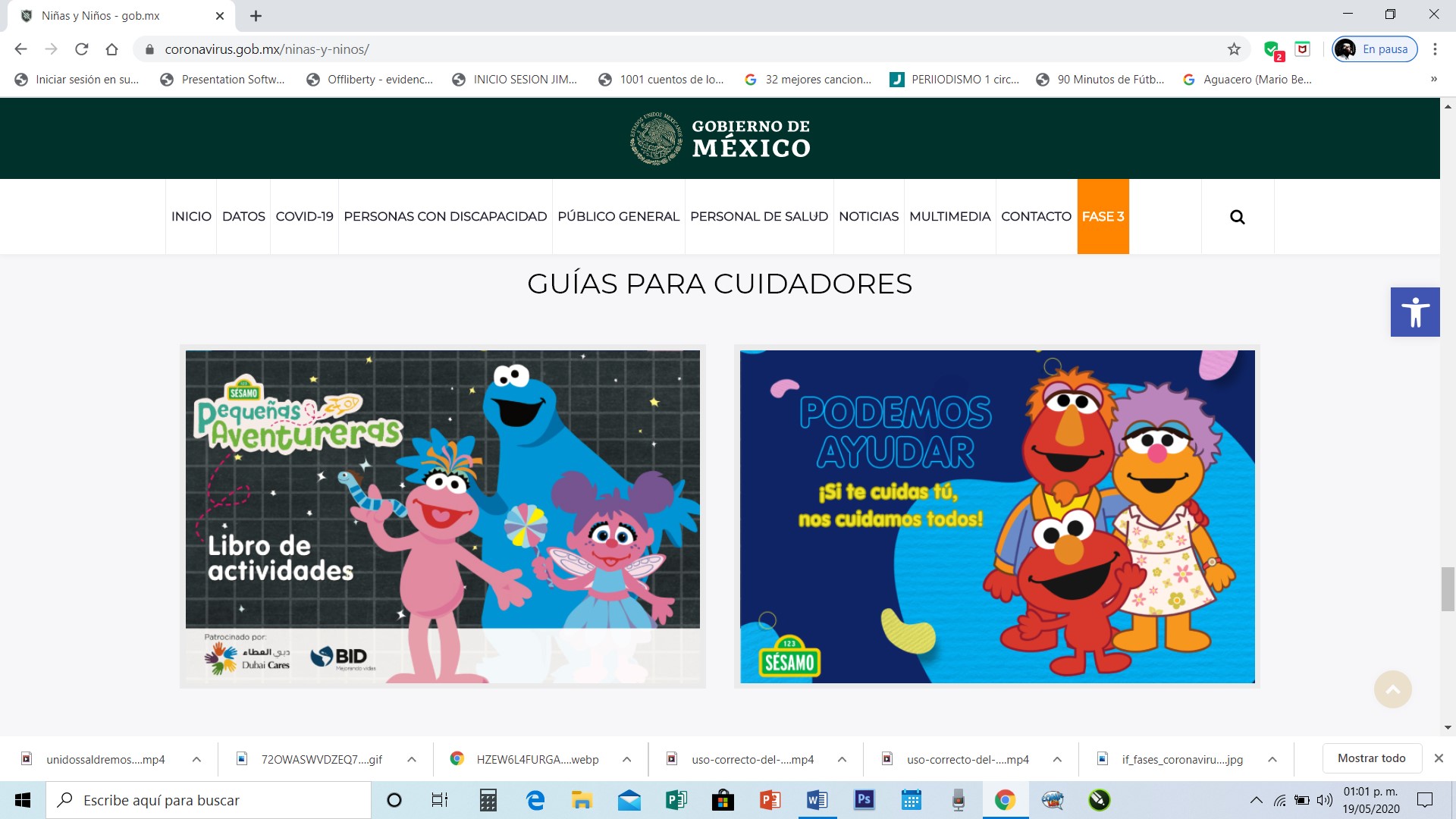Click the scroll-to-top arrow button
The image size is (1456, 819).
(1393, 689)
